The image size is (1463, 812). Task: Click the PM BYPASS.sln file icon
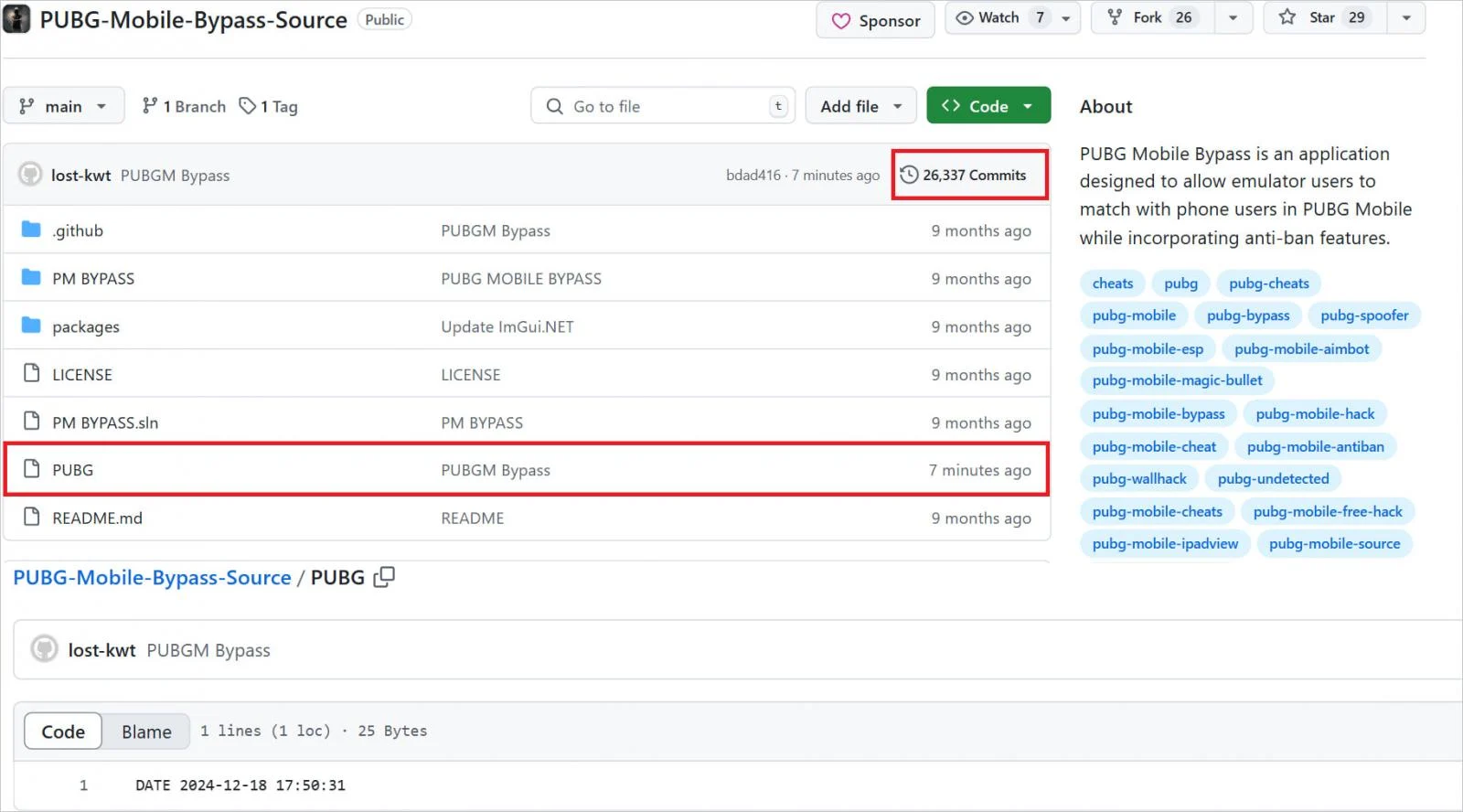click(32, 421)
